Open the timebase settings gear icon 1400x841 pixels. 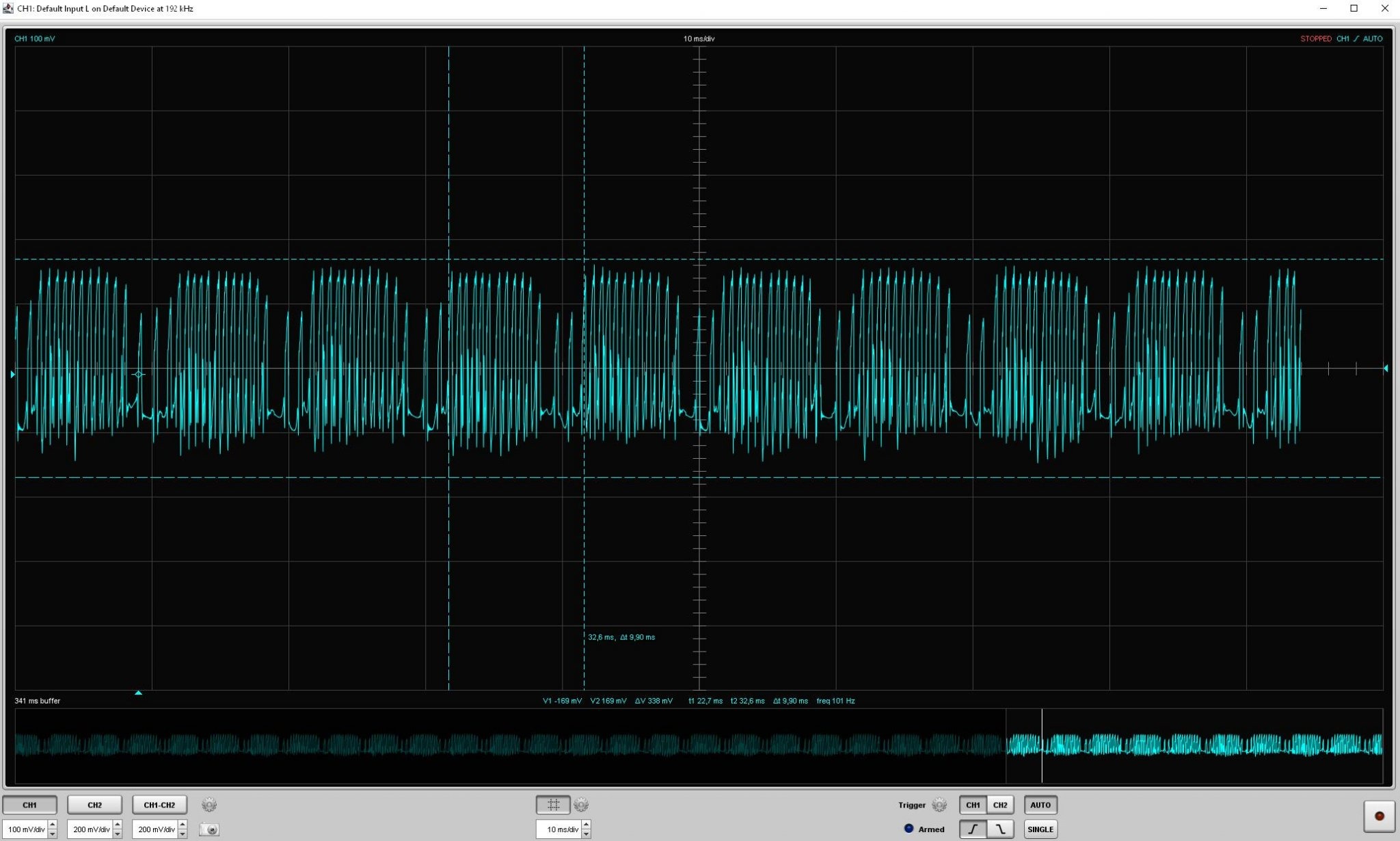click(581, 805)
